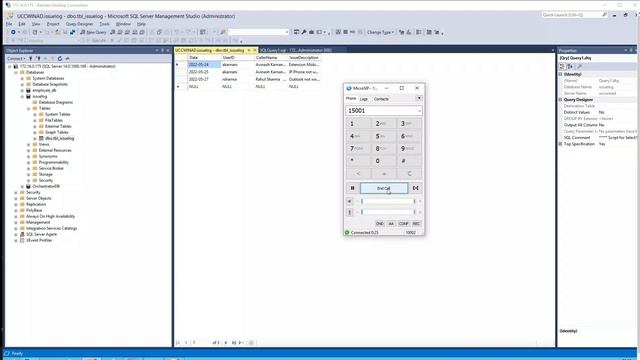
Task: Collapse the Databases node
Action: pyautogui.click(x=16, y=72)
